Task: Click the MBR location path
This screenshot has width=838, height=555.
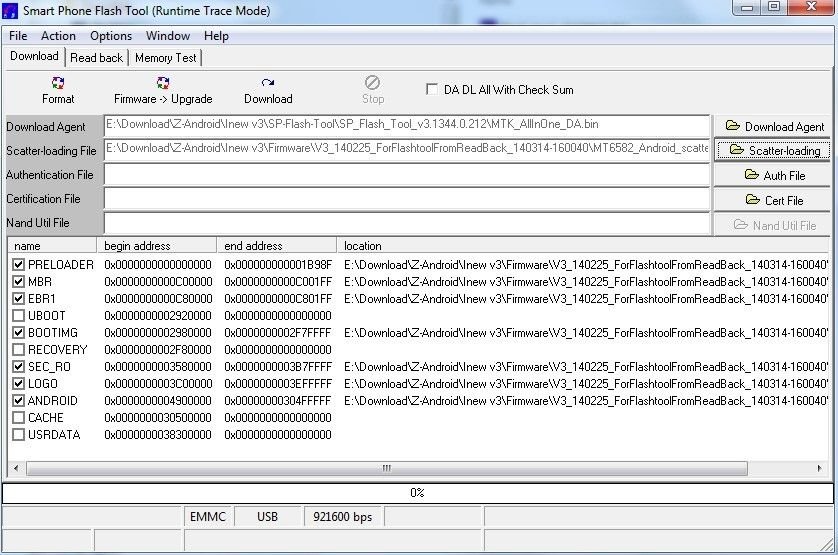Action: pyautogui.click(x=586, y=282)
